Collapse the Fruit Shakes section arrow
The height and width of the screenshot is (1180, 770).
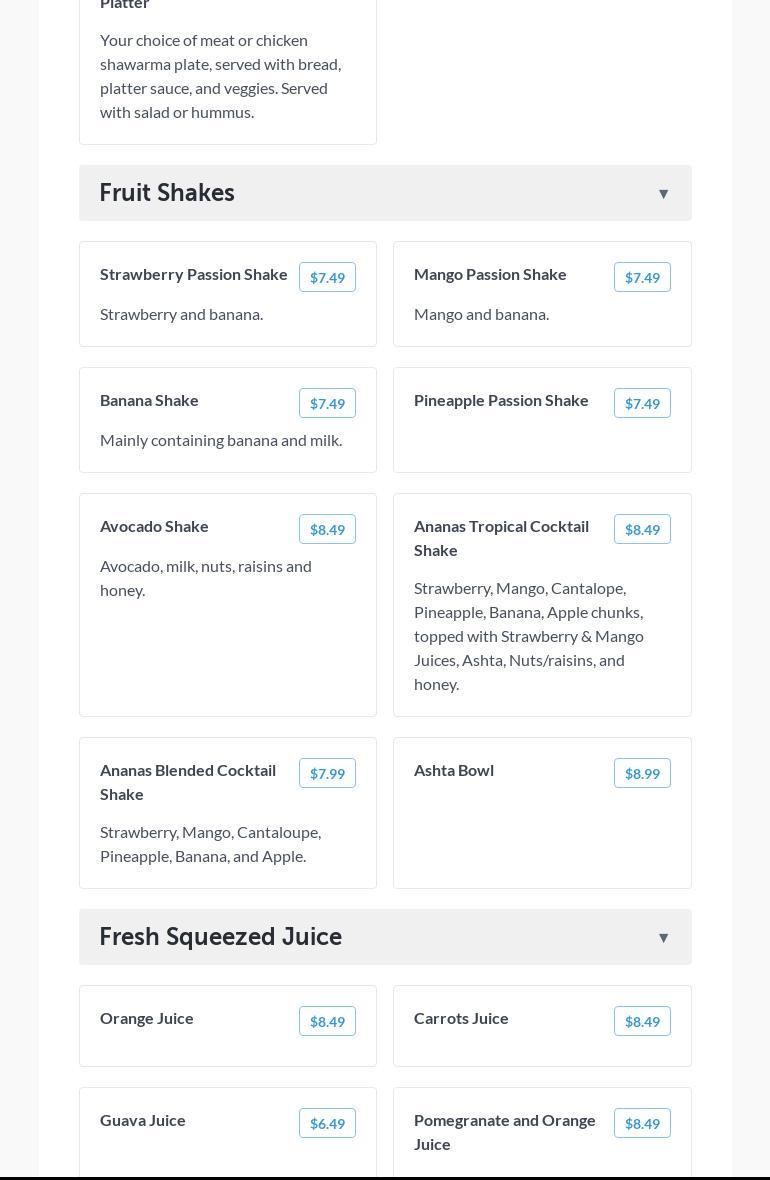(663, 194)
